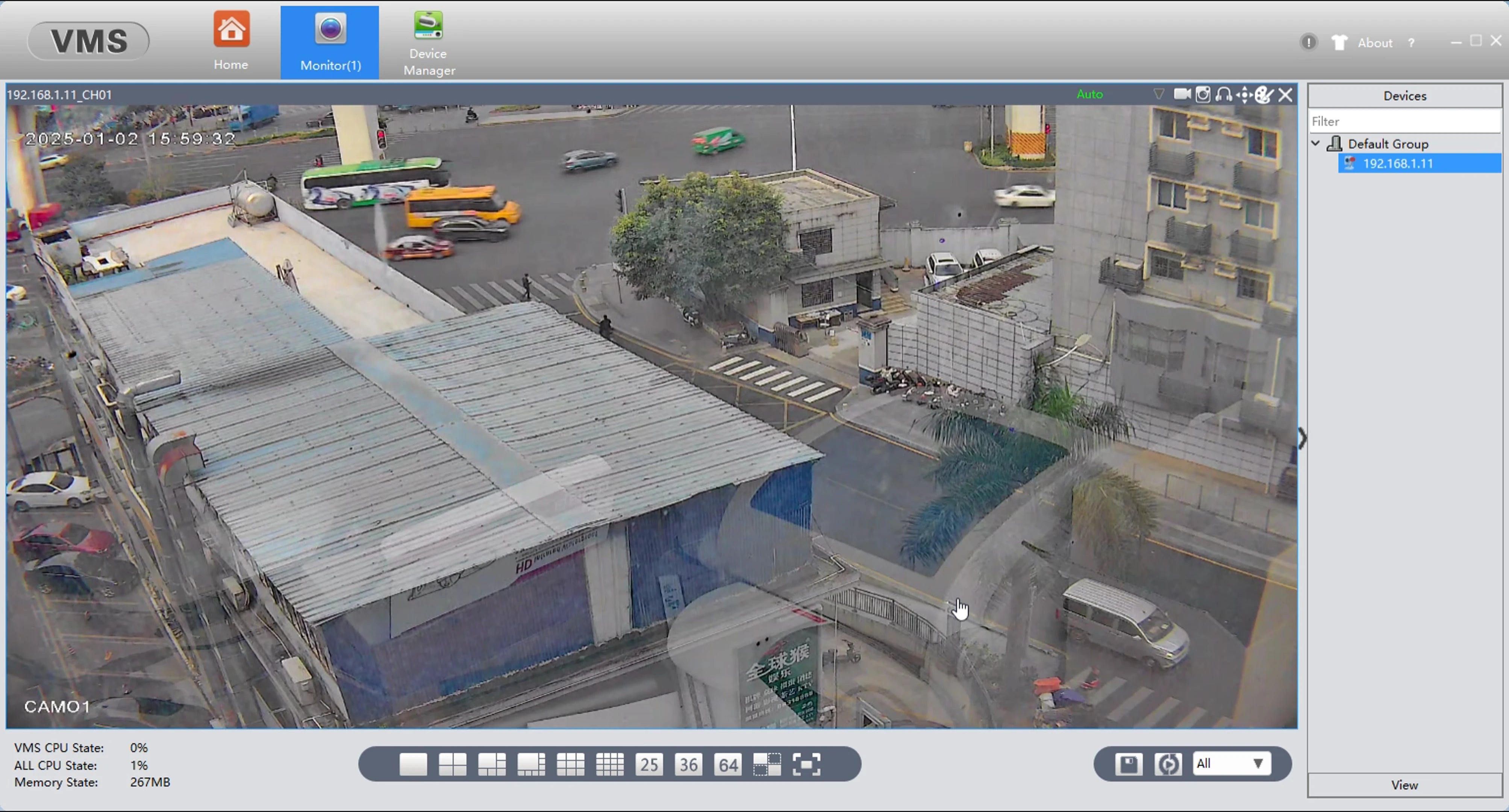The image size is (1509, 812).
Task: Take a snapshot of the live video
Action: click(1203, 94)
